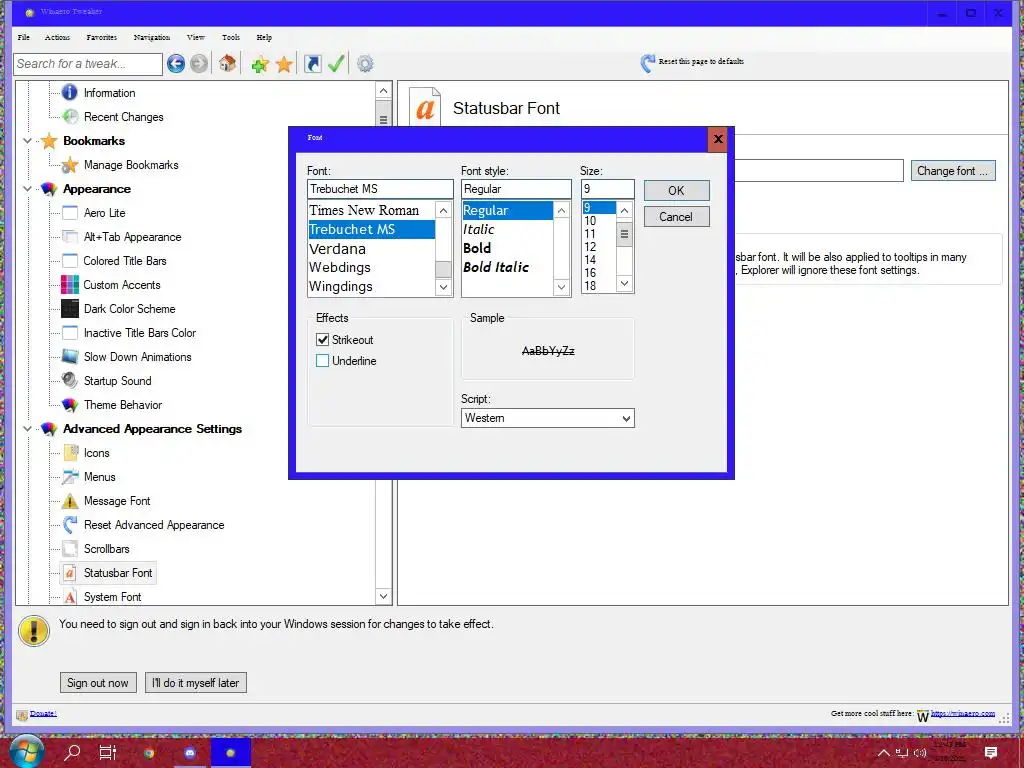Collapse the Appearance tree node
This screenshot has width=1024, height=768.
pos(27,189)
